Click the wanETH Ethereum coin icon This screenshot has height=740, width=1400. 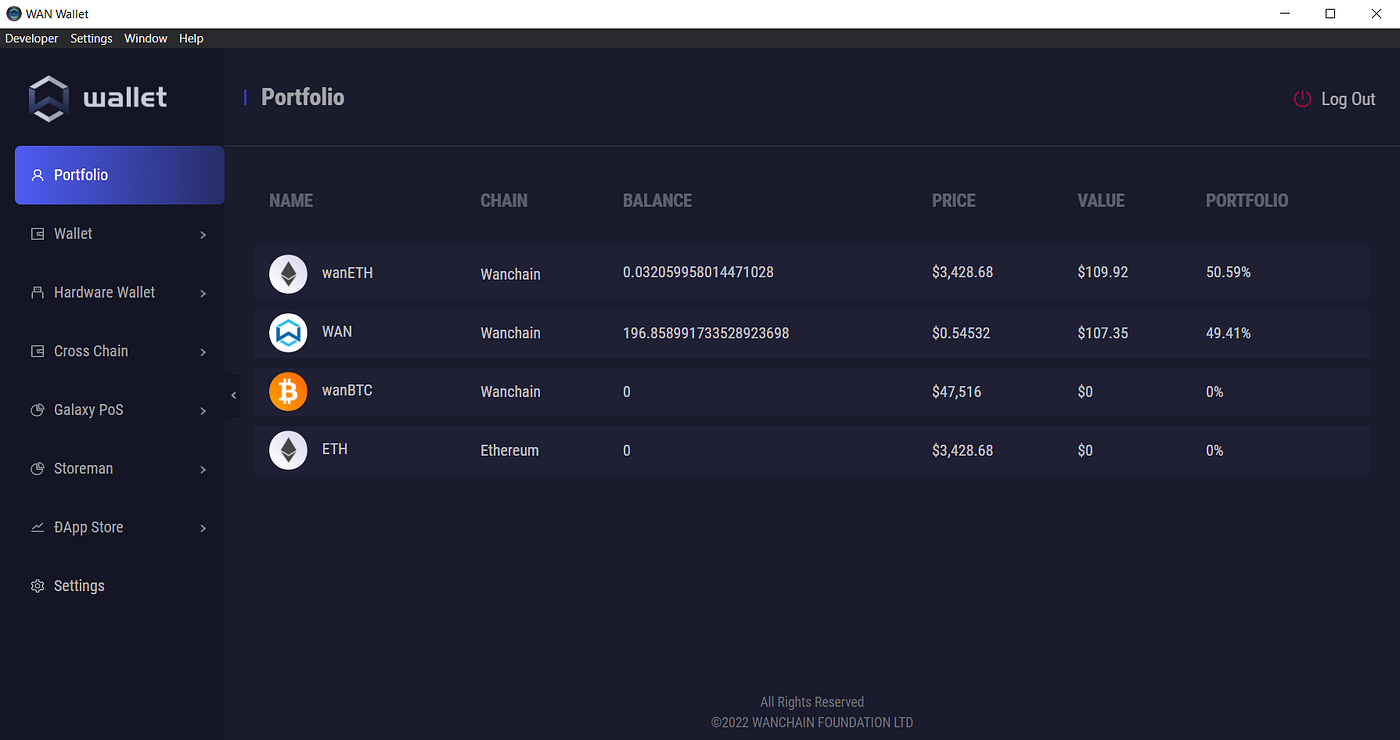(288, 274)
